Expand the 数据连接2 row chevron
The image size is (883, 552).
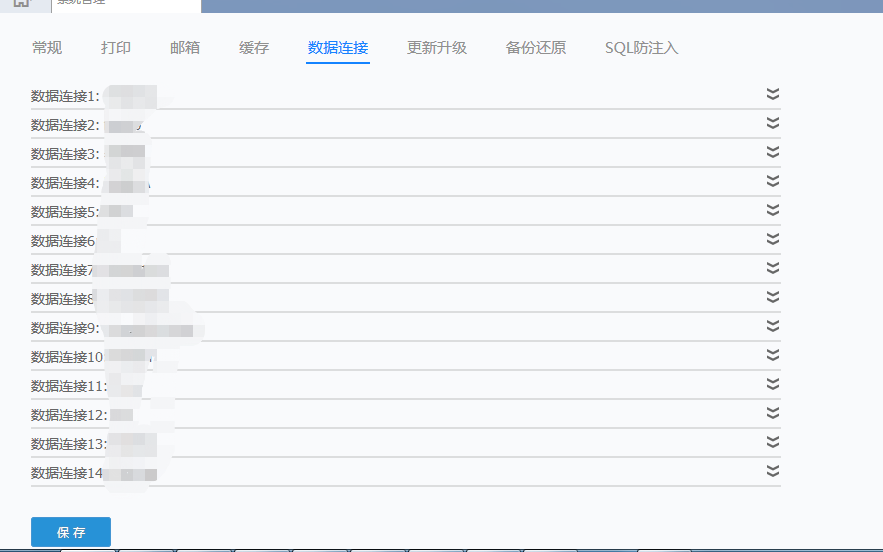pos(773,123)
